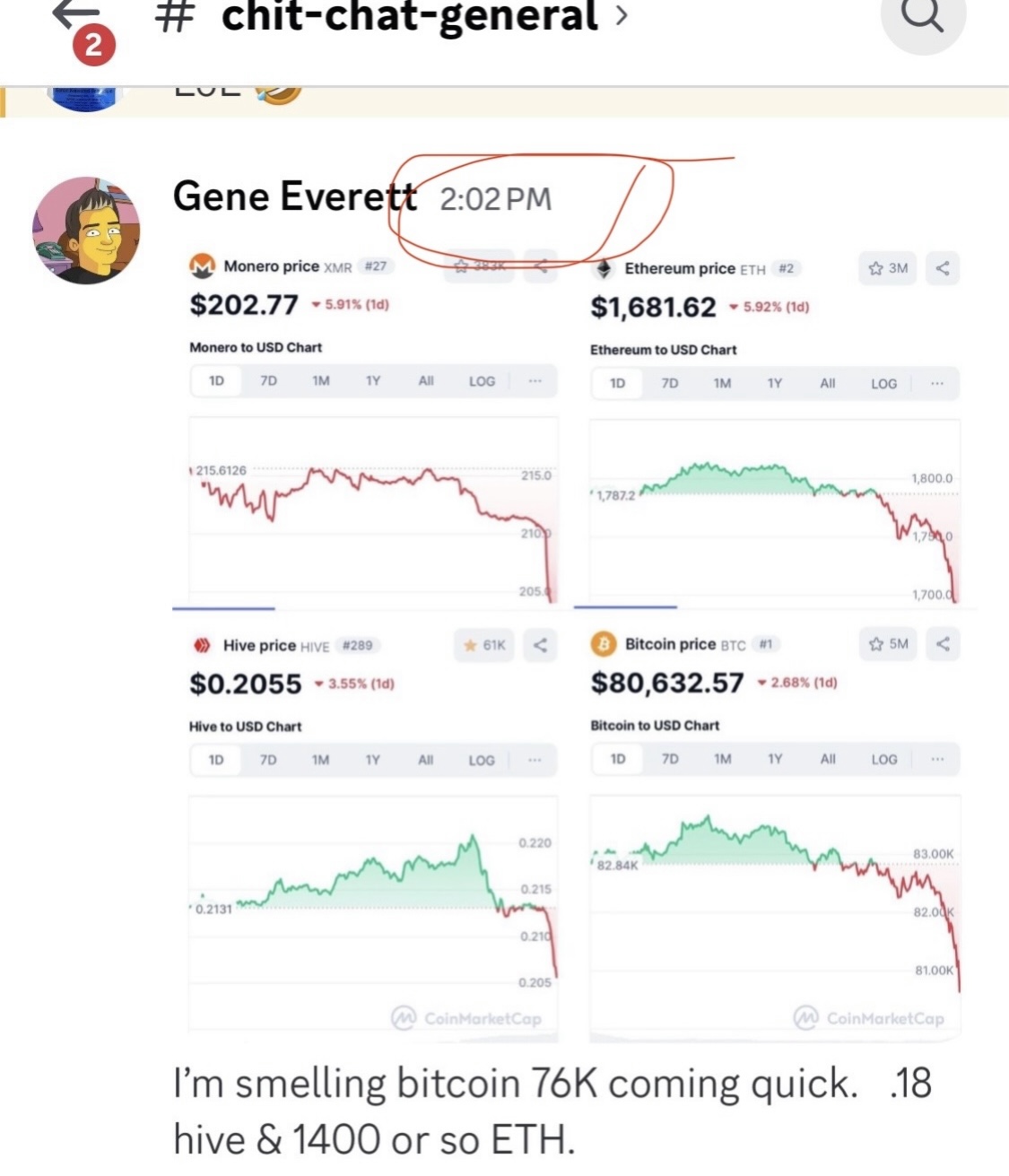1009x1176 pixels.
Task: Toggle LOG scale on Bitcoin chart
Action: point(884,760)
